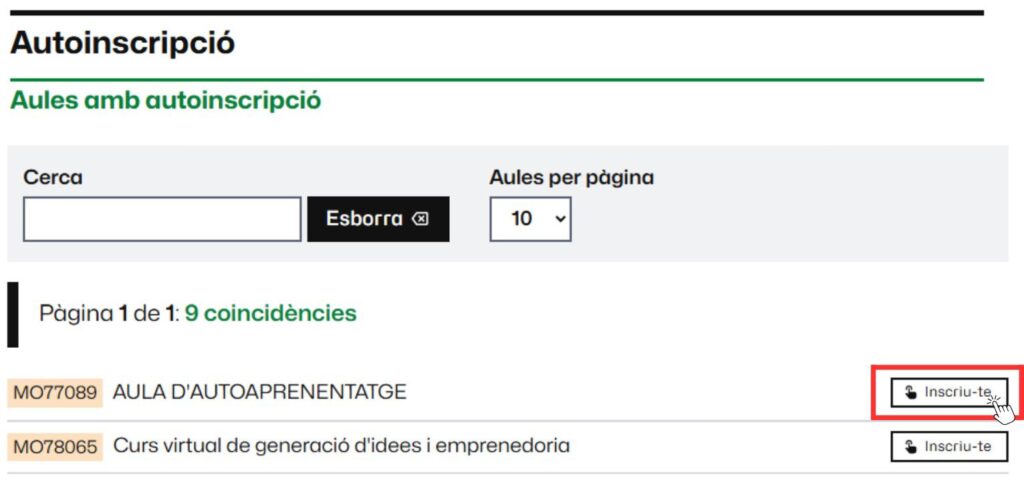Image resolution: width=1024 pixels, height=489 pixels.
Task: Click the hand icon on the MO78065 Inscriu-te button
Action: coord(910,446)
